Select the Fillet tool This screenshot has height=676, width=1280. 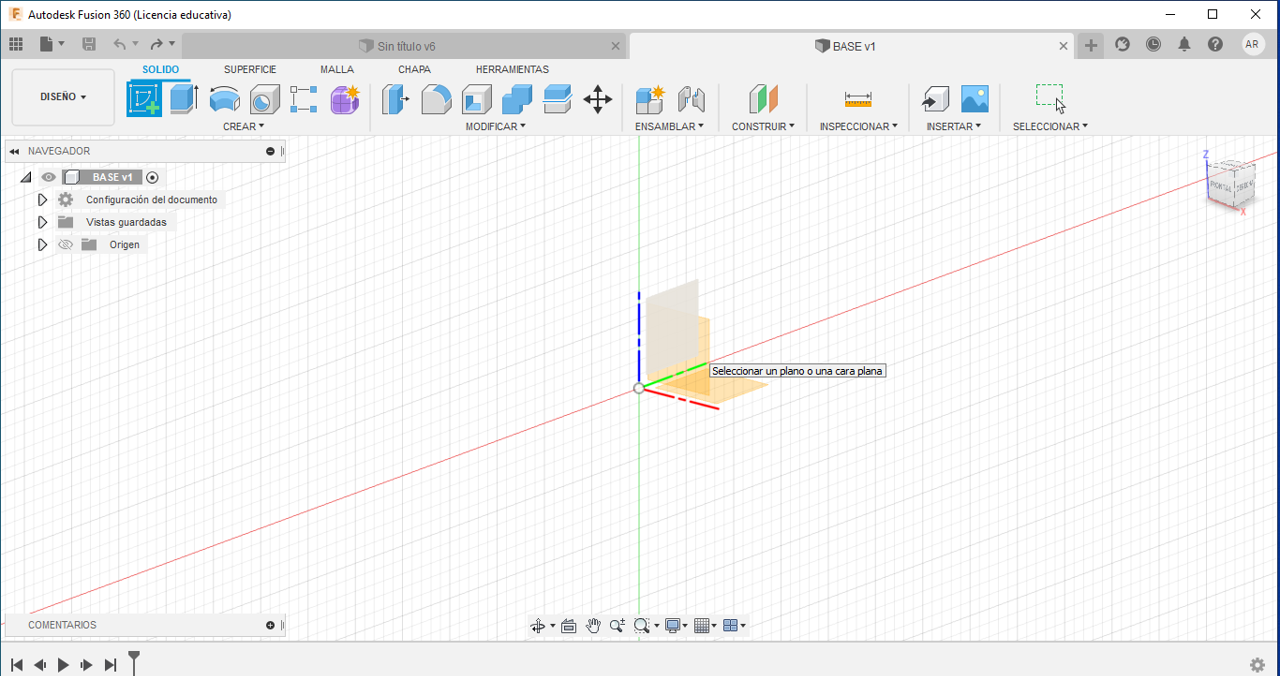click(x=436, y=99)
